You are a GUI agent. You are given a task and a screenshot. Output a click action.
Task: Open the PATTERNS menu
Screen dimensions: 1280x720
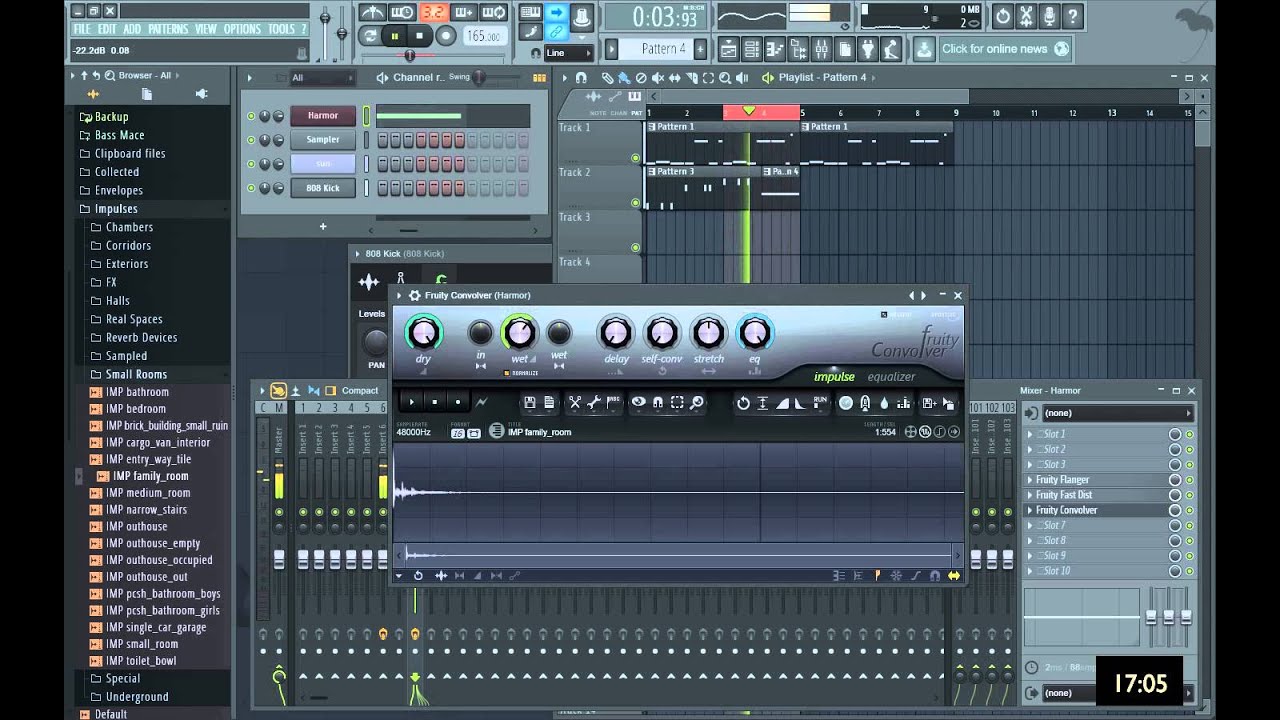(168, 29)
